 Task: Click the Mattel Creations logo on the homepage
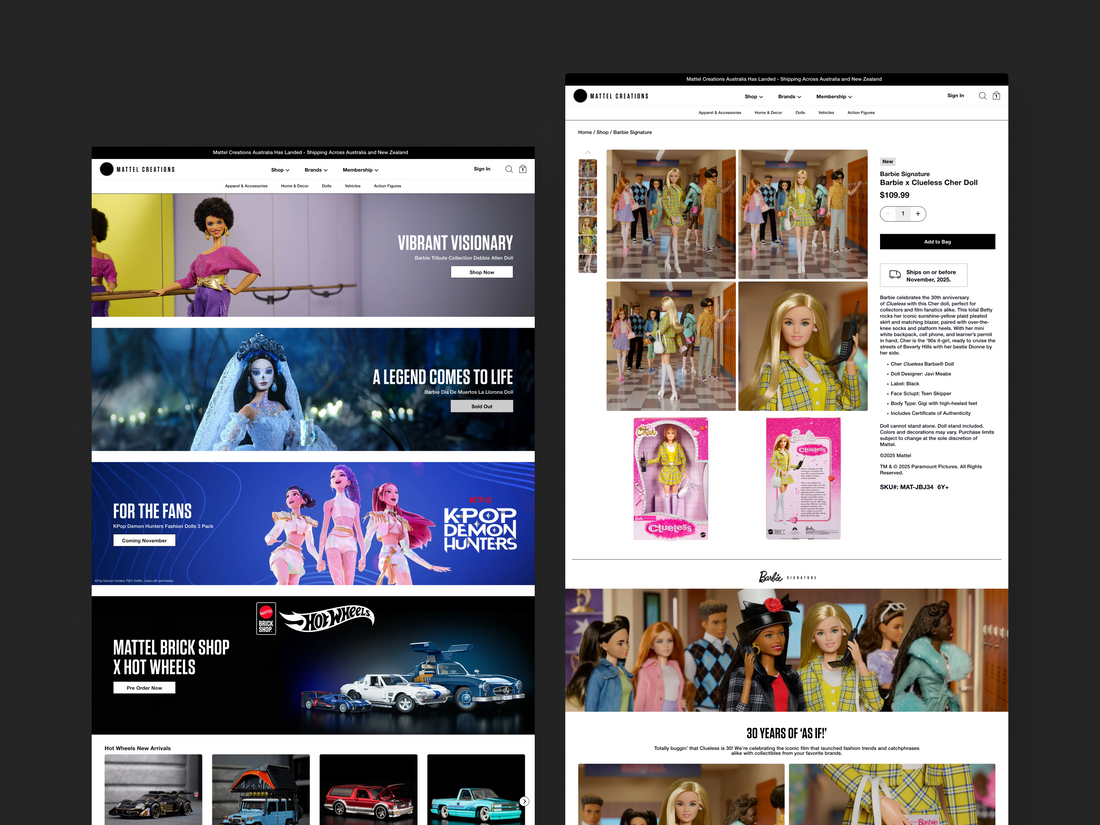tap(137, 169)
